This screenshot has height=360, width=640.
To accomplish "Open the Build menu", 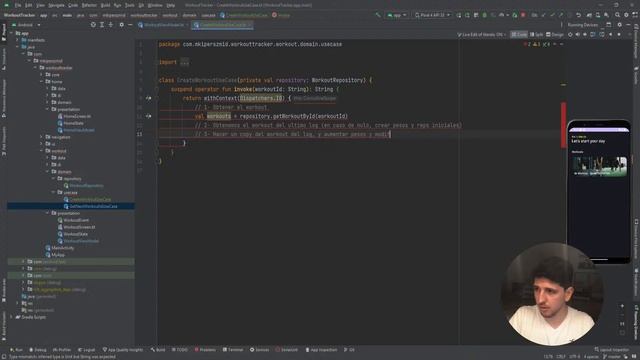I will pyautogui.click(x=105, y=5).
